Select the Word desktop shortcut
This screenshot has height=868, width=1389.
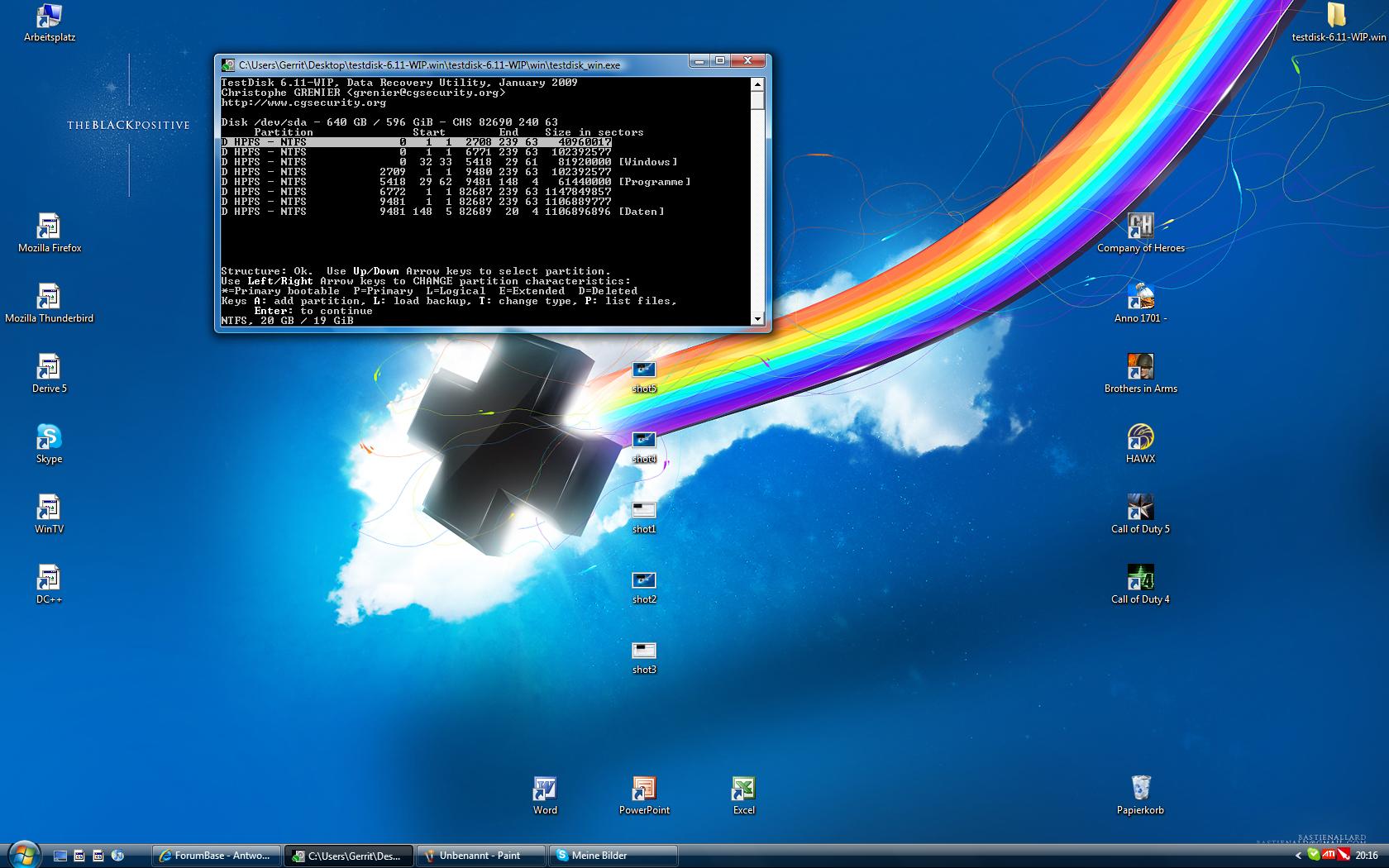click(x=546, y=795)
